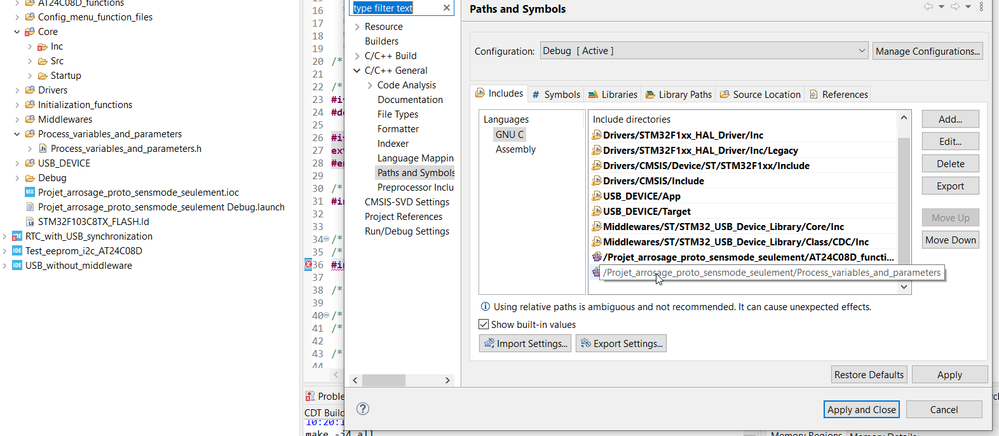
Task: Click the Process_variables_and_parameters.h file icon
Action: pos(43,149)
